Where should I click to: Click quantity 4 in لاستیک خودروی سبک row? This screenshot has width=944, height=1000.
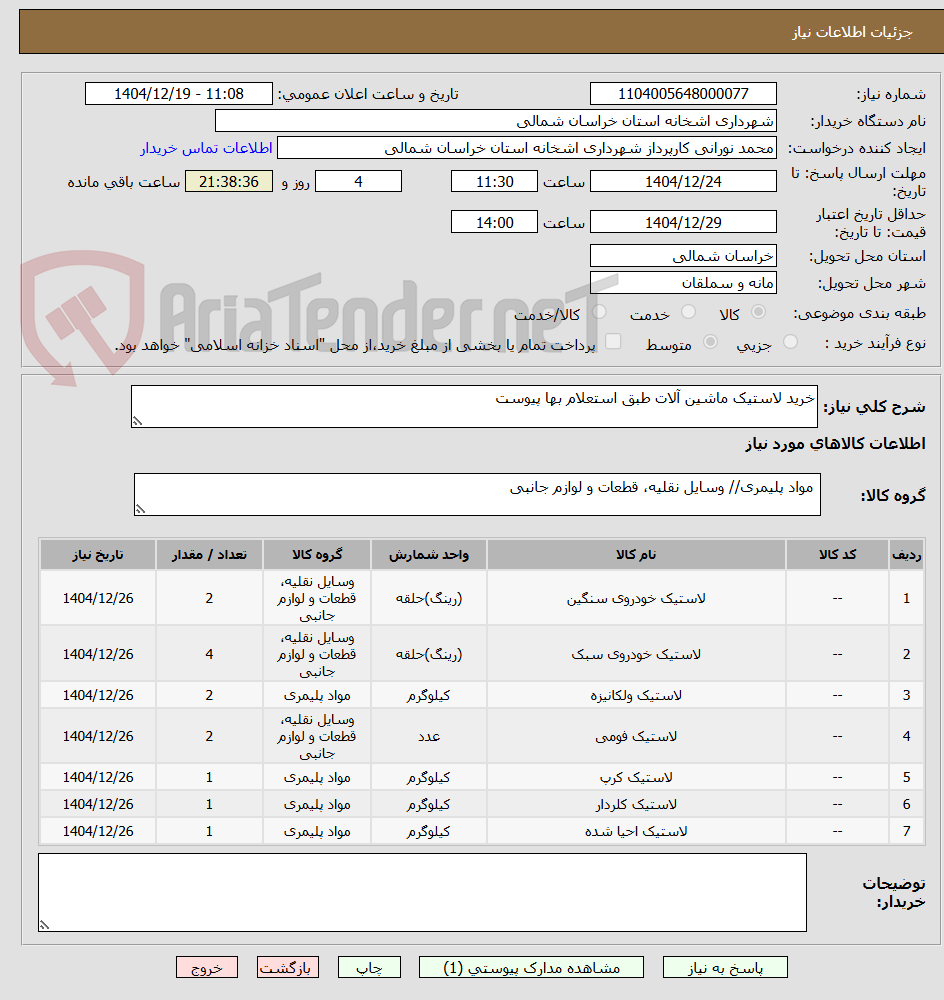pos(209,654)
